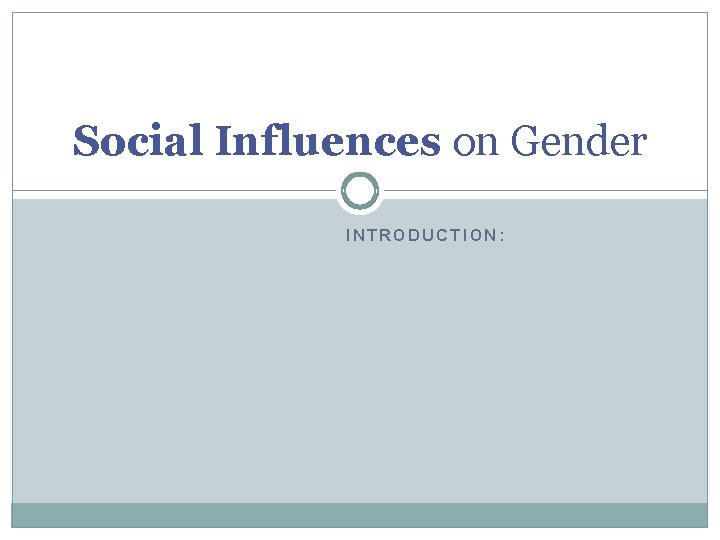Click the empty gray-blue area below the subtitle
Image resolution: width=720 pixels, height=540 pixels.
360,380
